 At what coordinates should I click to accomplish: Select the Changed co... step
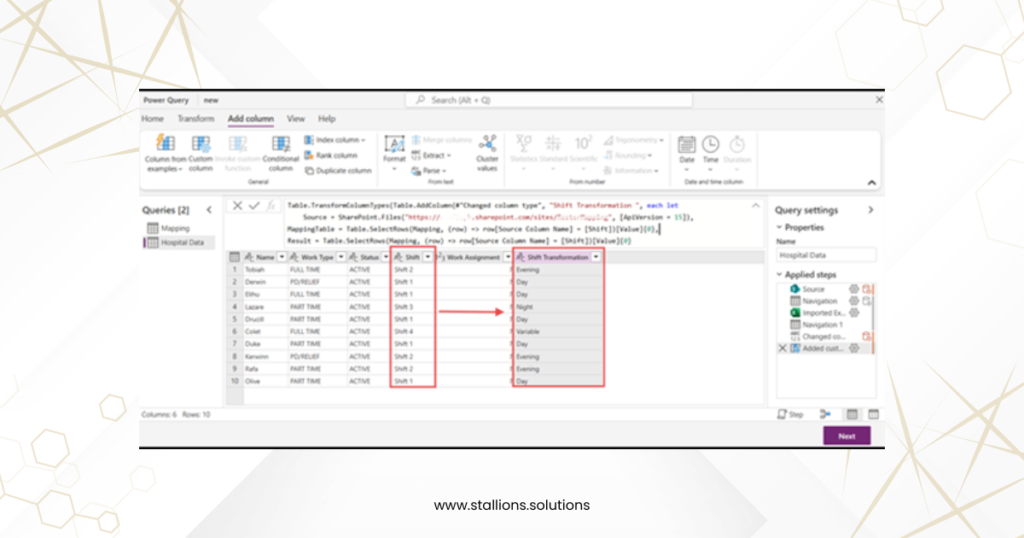click(x=824, y=337)
